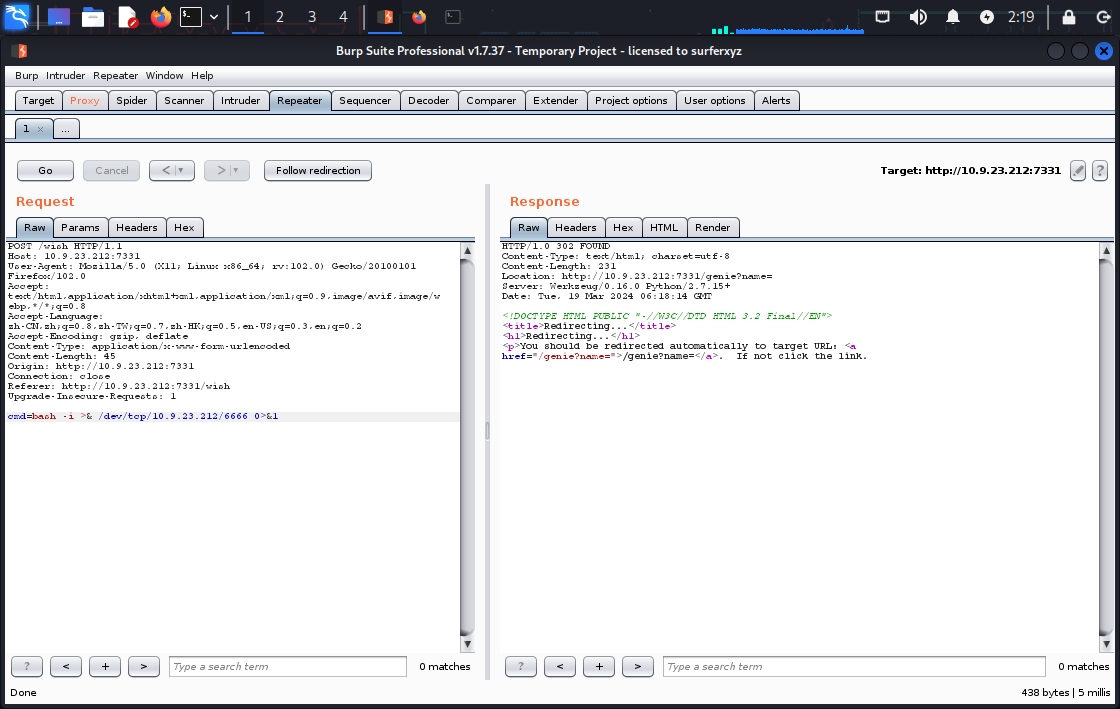Click the volume speaker icon
This screenshot has width=1120, height=709.
(x=918, y=16)
